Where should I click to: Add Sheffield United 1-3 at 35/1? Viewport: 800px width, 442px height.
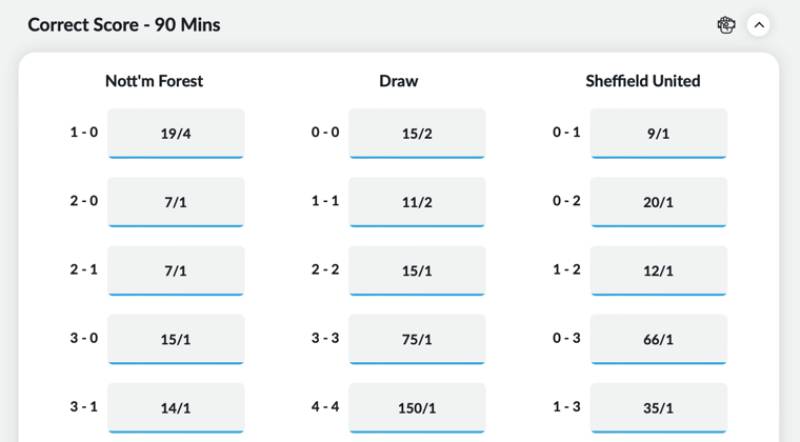click(658, 408)
